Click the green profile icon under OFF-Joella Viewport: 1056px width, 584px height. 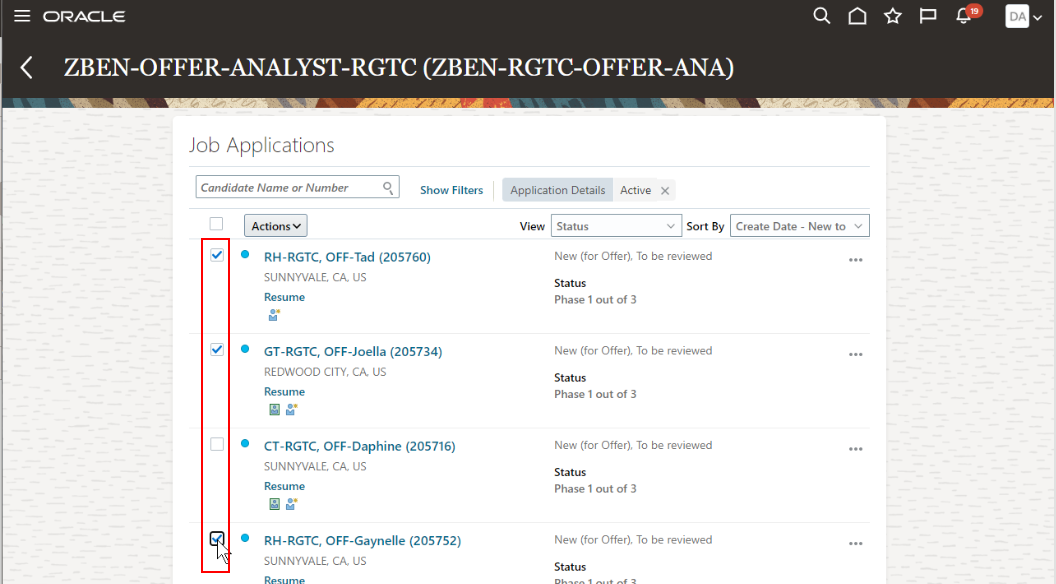[275, 410]
